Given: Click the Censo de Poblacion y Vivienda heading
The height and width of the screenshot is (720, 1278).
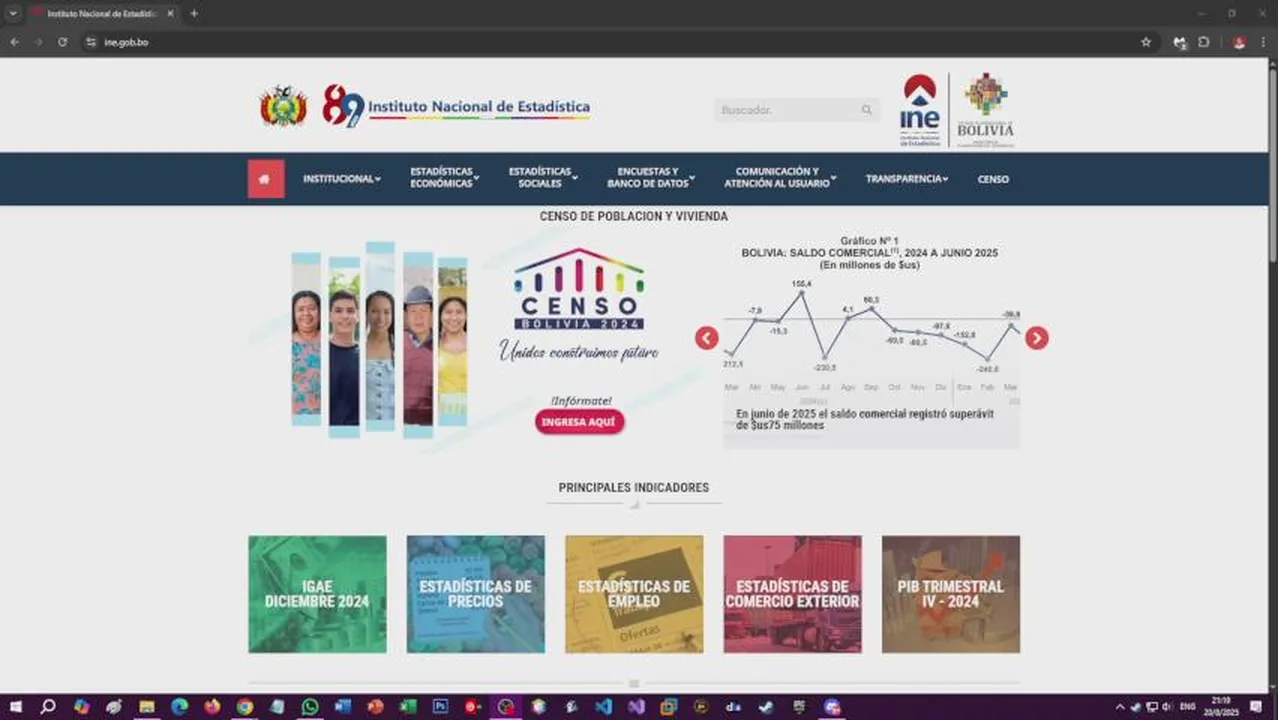Looking at the screenshot, I should pyautogui.click(x=634, y=216).
